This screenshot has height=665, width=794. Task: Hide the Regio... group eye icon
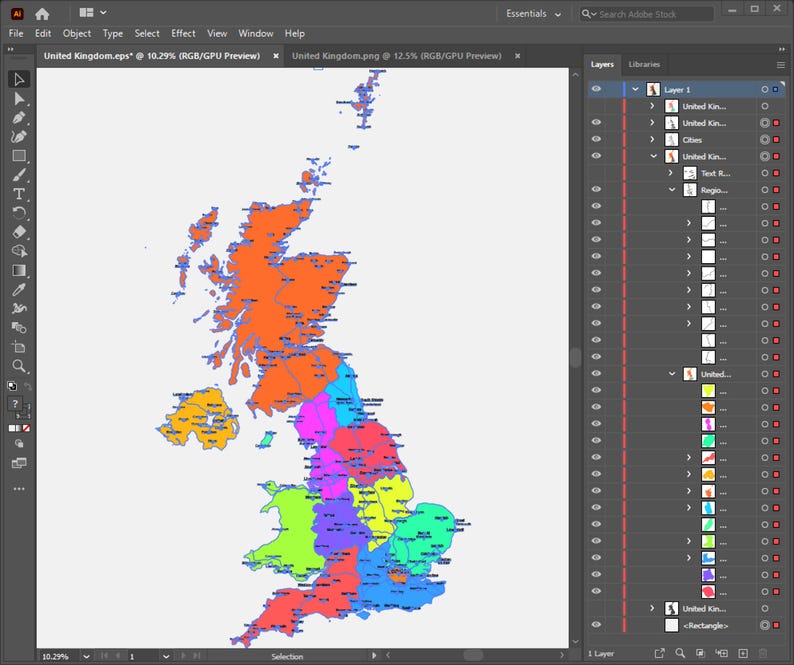coord(596,189)
